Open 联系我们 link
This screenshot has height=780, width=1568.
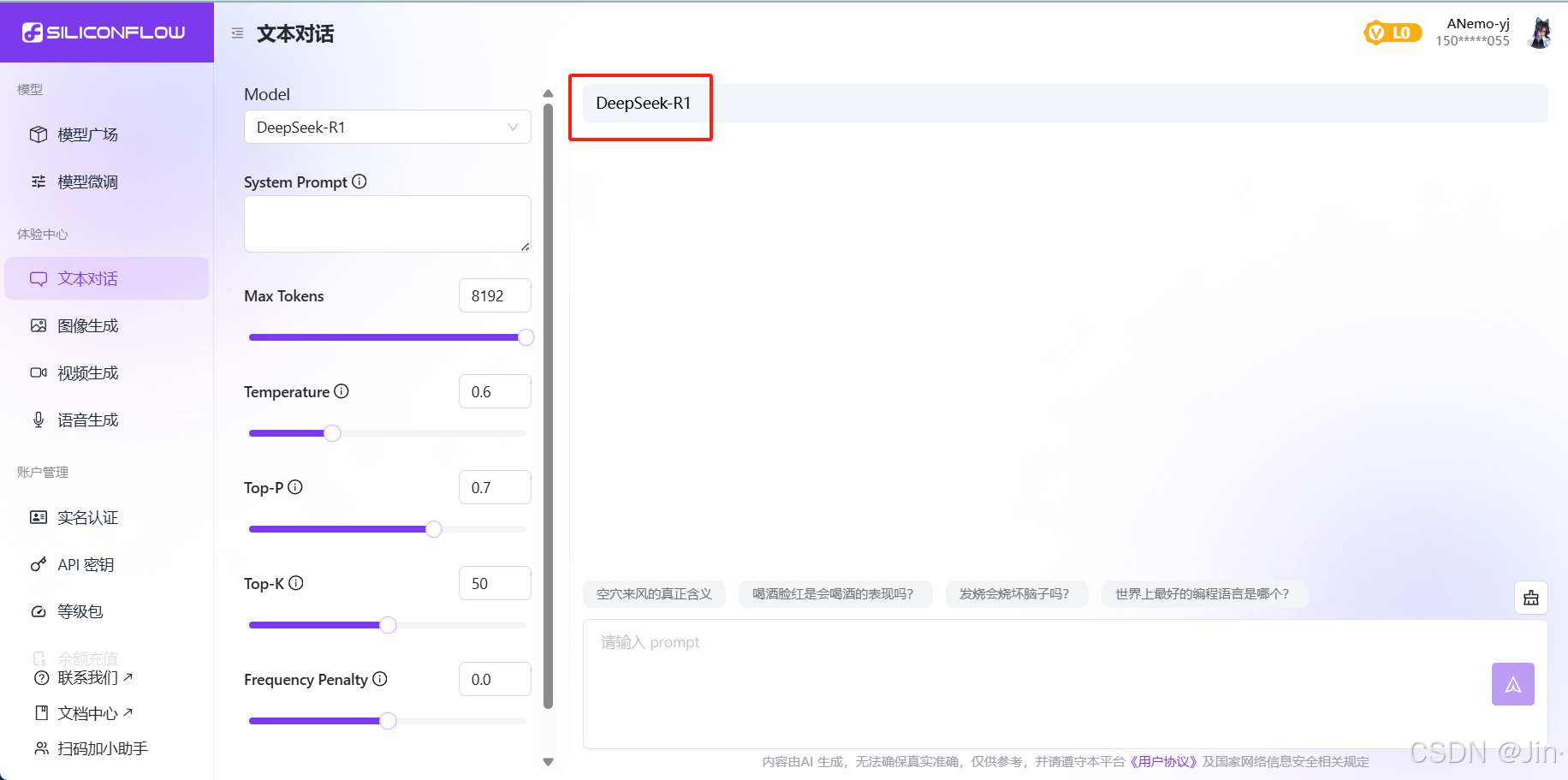[x=94, y=677]
